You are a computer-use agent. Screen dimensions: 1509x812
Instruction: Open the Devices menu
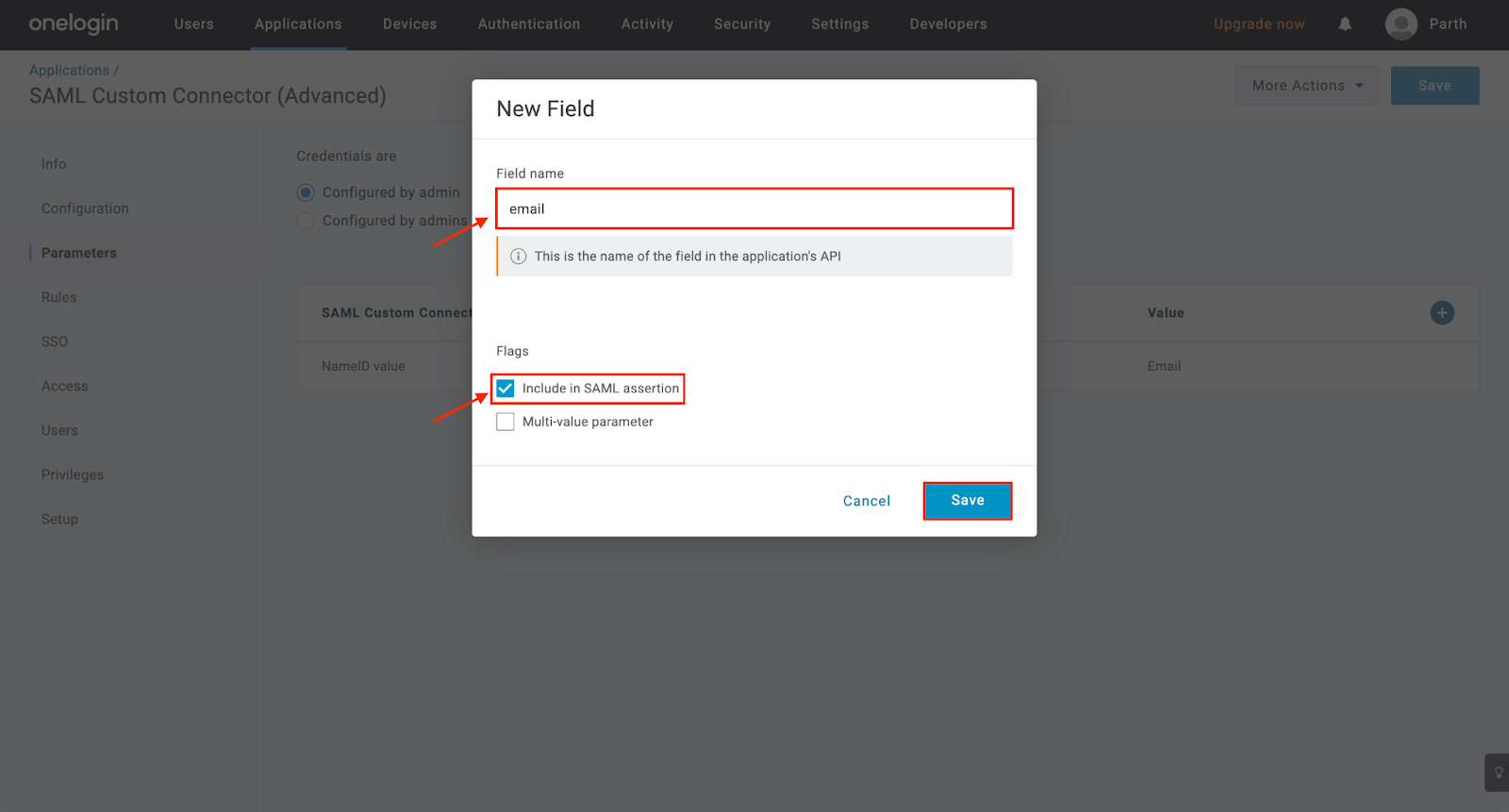pos(409,25)
